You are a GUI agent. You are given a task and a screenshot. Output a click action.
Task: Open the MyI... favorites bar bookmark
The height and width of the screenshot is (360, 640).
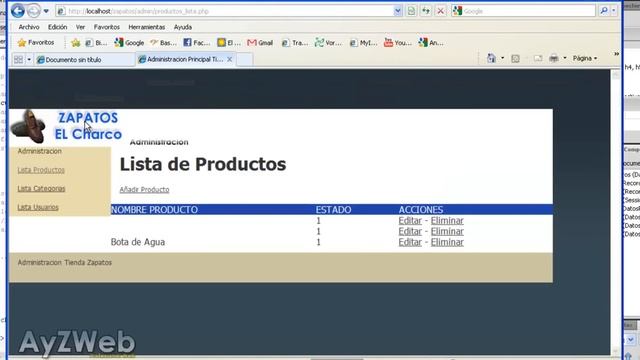click(363, 42)
